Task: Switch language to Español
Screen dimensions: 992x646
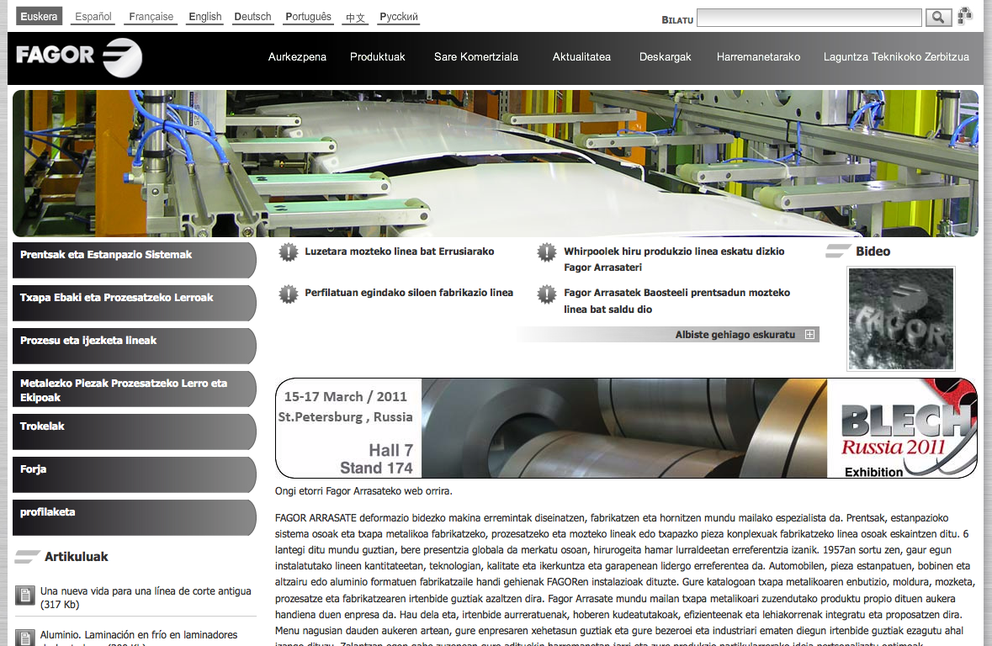Action: coord(93,16)
